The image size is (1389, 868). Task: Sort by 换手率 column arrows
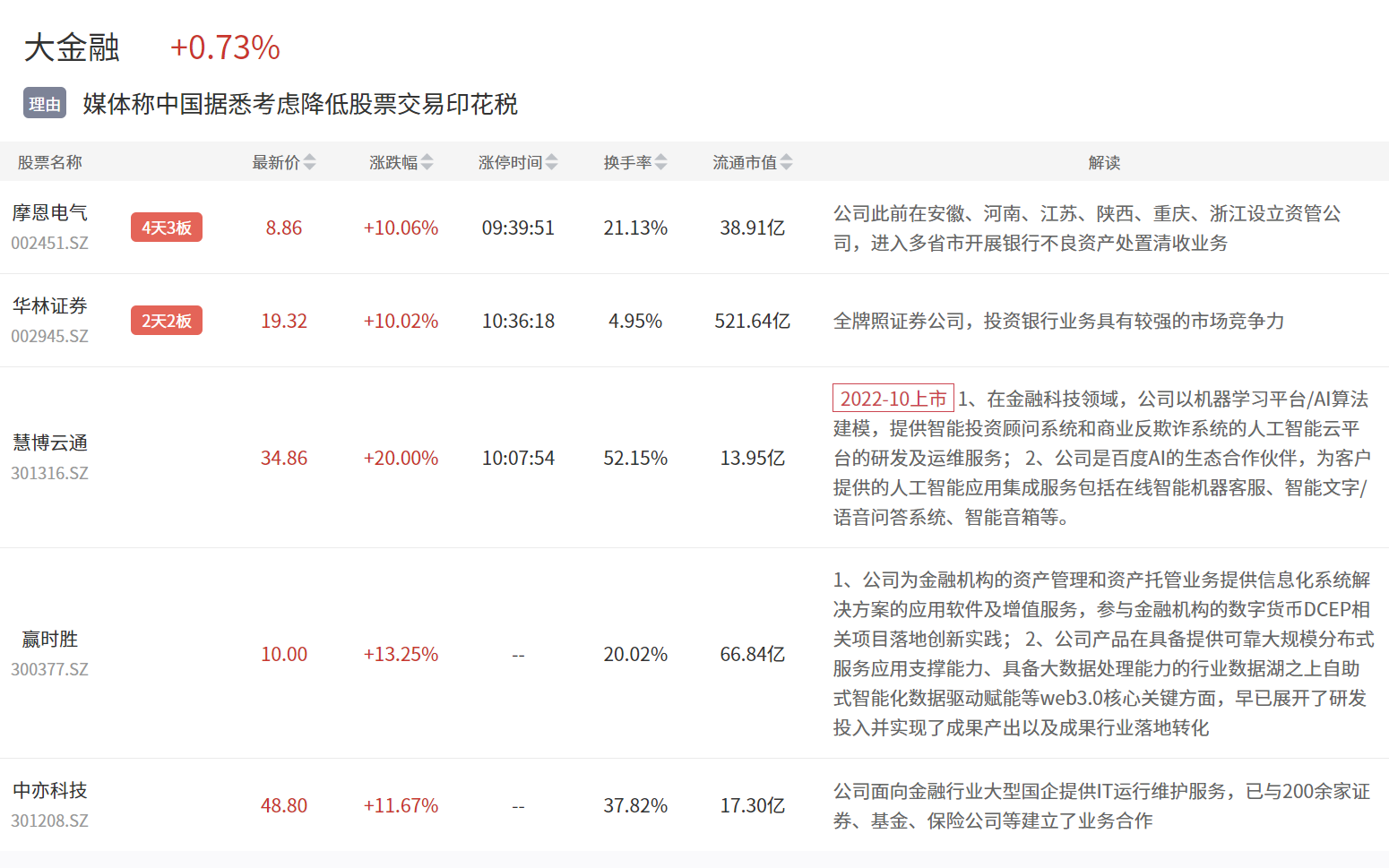pyautogui.click(x=660, y=162)
